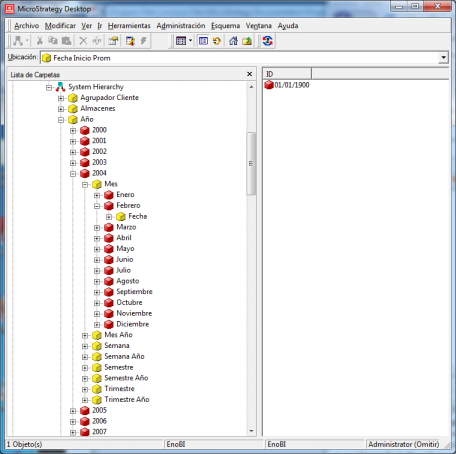The height and width of the screenshot is (454, 456).
Task: Click the MicroStrategy Desktop title bar icon
Action: pyautogui.click(x=10, y=9)
